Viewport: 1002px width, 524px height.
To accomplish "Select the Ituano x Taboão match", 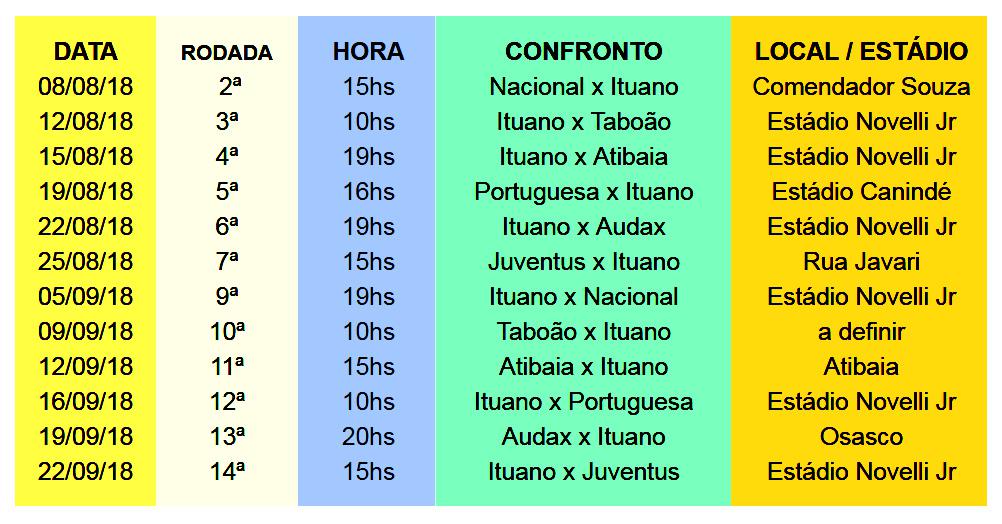I will 583,121.
